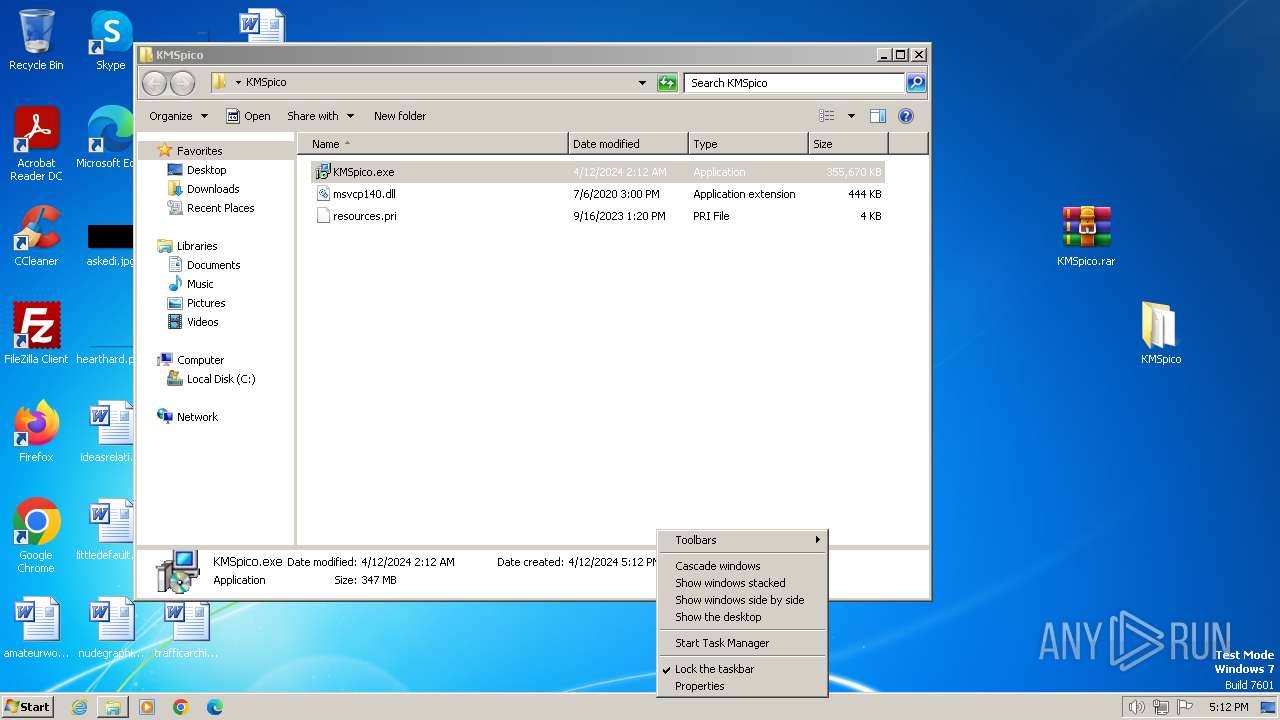Image resolution: width=1280 pixels, height=720 pixels.
Task: Select Computer in navigation pane
Action: tap(200, 360)
